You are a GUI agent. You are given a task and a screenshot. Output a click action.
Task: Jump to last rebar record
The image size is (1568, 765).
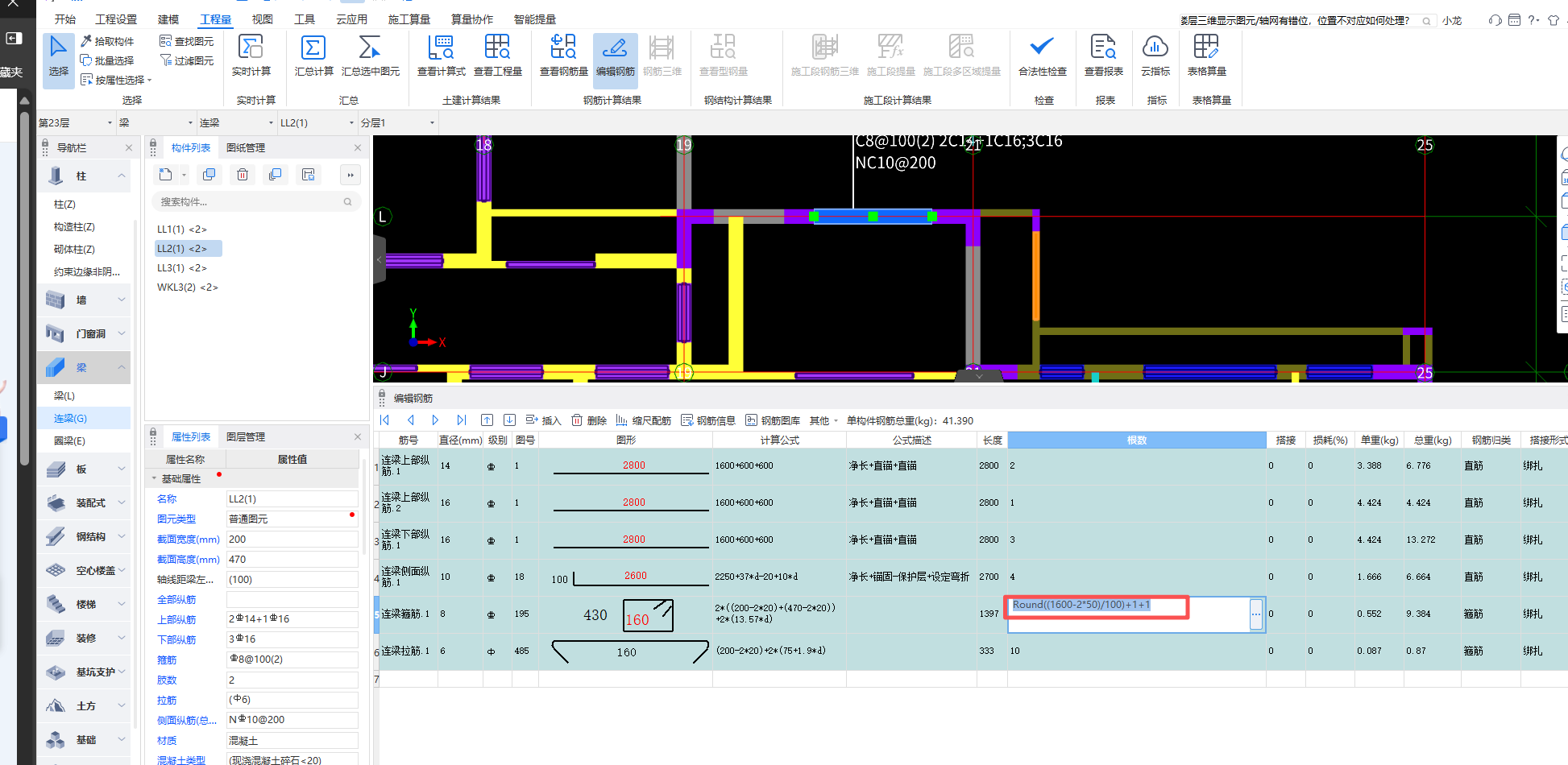tap(461, 420)
